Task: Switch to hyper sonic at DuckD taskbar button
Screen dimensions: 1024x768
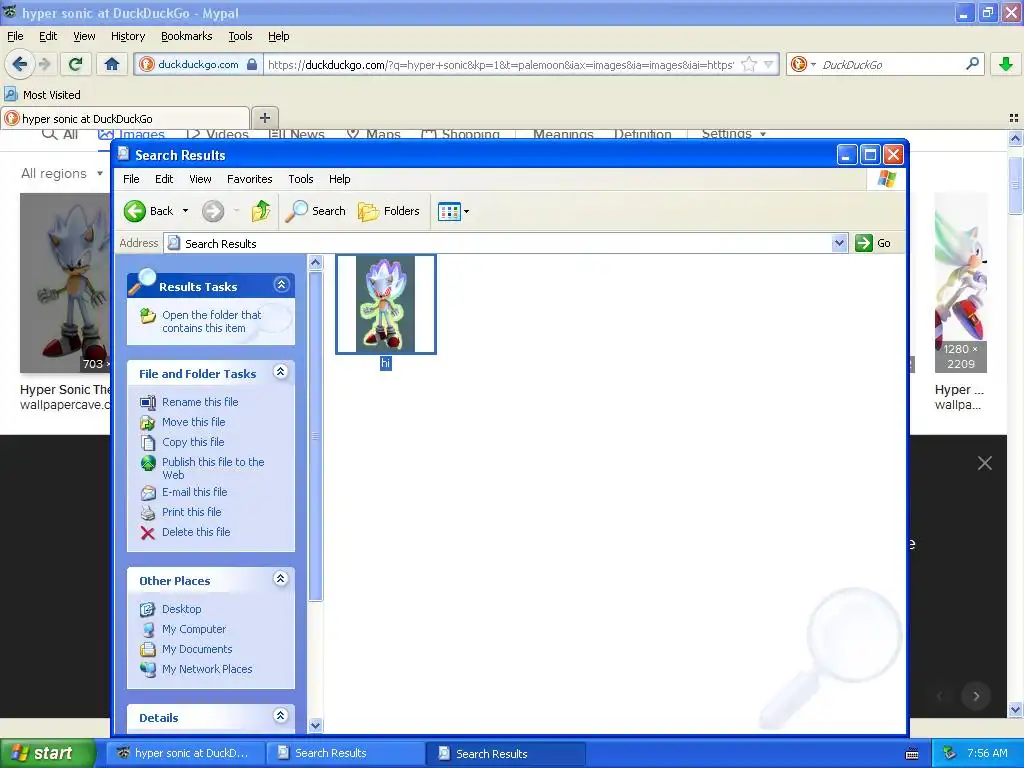Action: [x=185, y=753]
